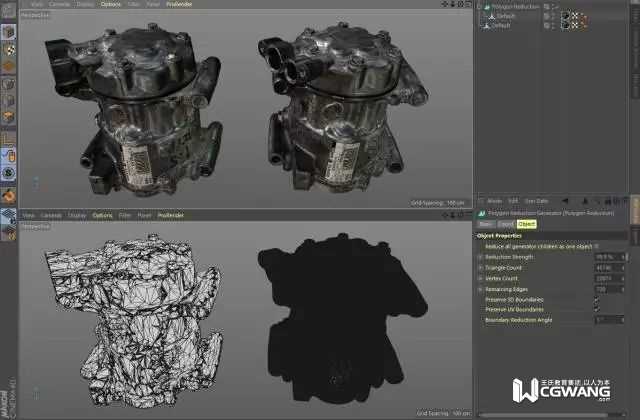Open Panel menu in bottom viewport
Screen dimensions: 640x420
point(144,215)
